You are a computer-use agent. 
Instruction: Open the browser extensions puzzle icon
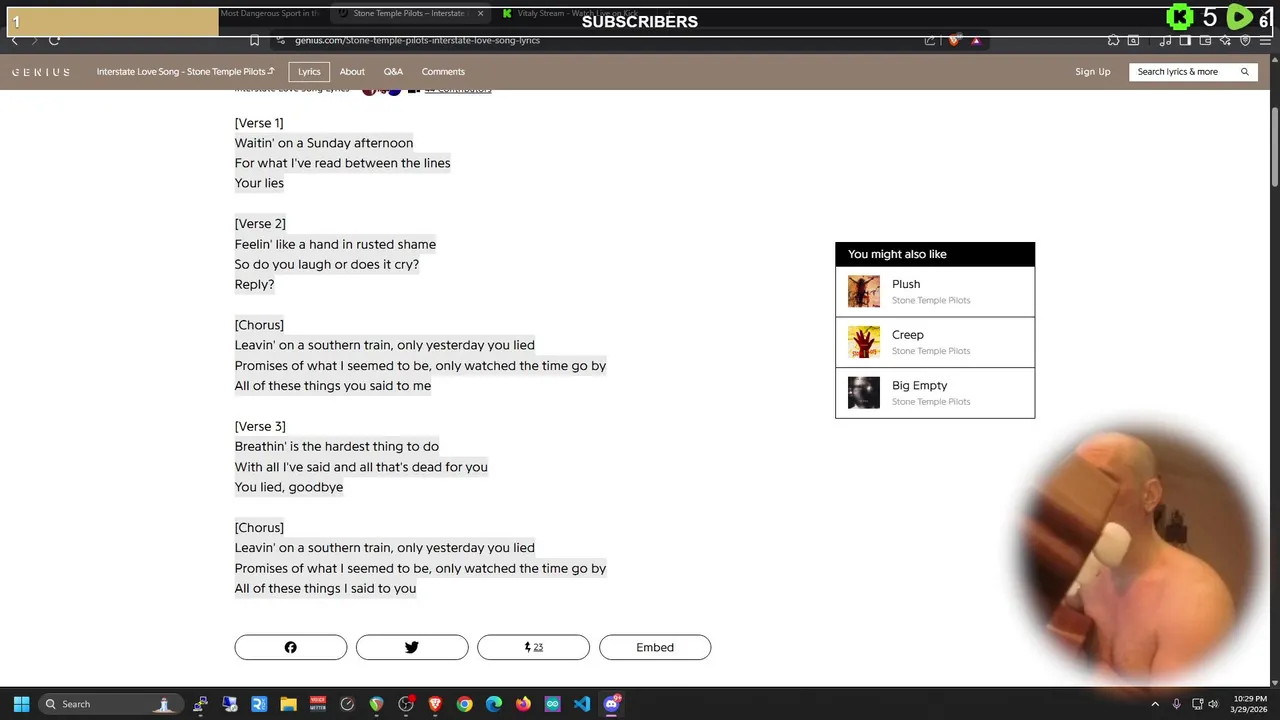click(x=1113, y=40)
